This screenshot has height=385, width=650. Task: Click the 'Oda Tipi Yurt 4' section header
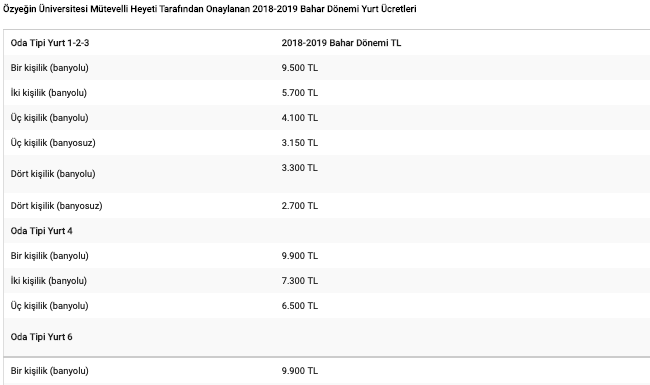click(41, 231)
